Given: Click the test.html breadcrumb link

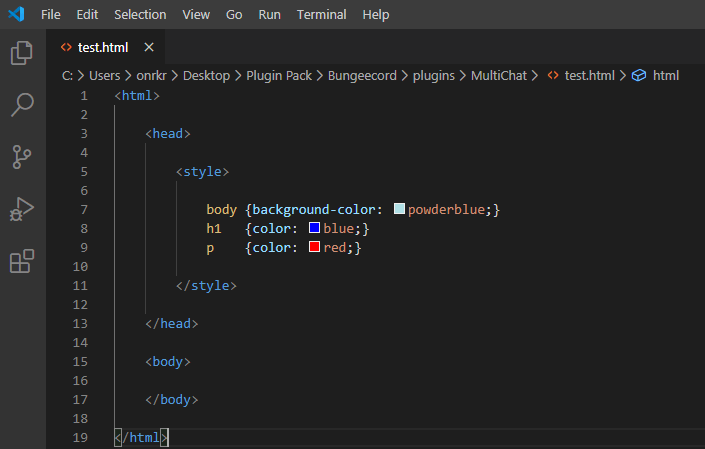Looking at the screenshot, I should (x=589, y=75).
